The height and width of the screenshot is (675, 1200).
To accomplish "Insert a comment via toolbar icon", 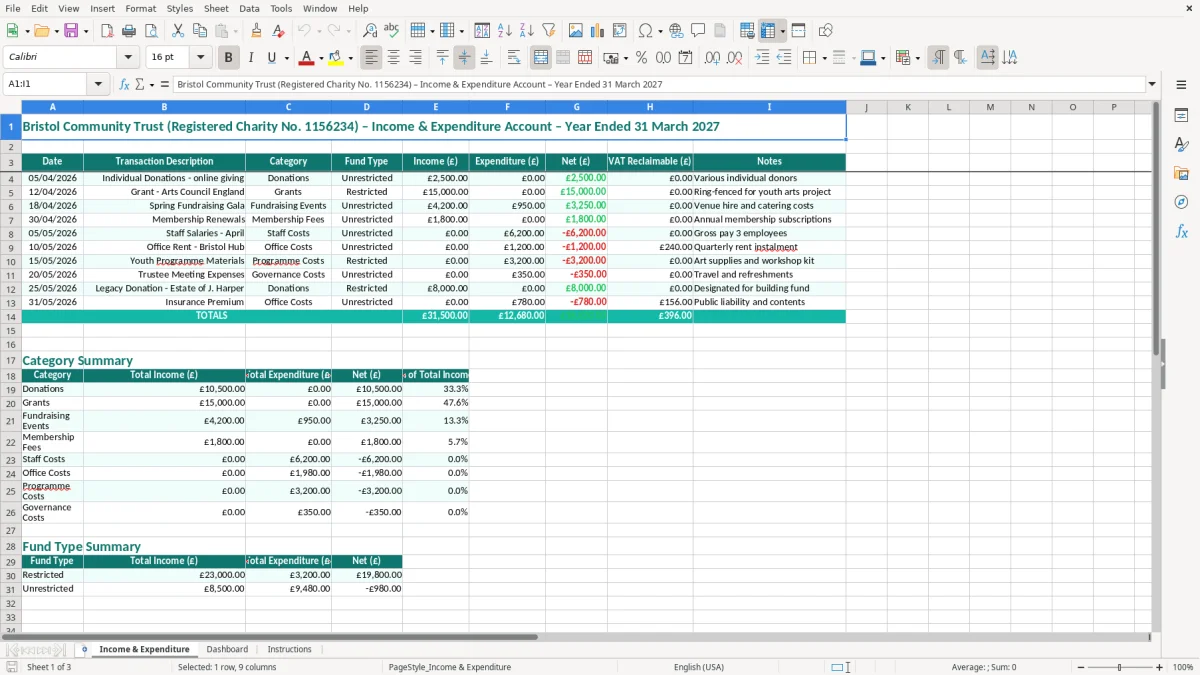I will [698, 31].
